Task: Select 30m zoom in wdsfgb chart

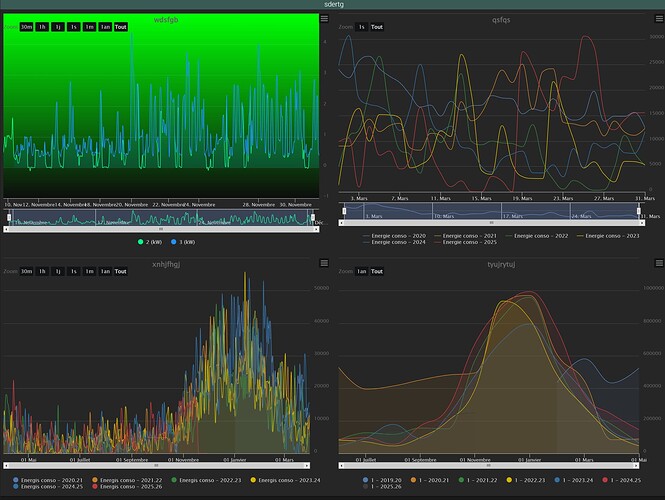Action: (26, 27)
